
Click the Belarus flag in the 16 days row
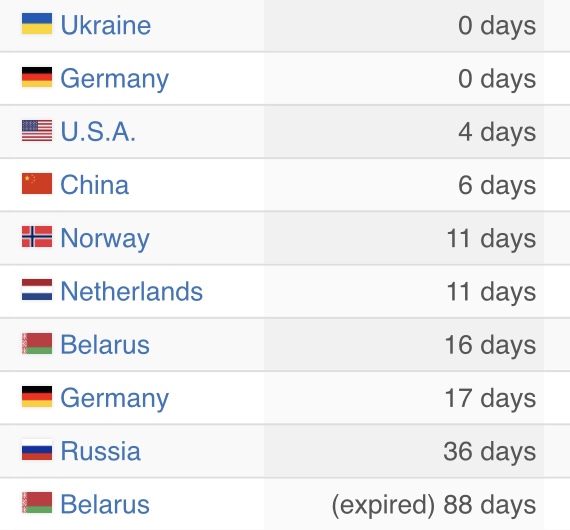click(37, 344)
